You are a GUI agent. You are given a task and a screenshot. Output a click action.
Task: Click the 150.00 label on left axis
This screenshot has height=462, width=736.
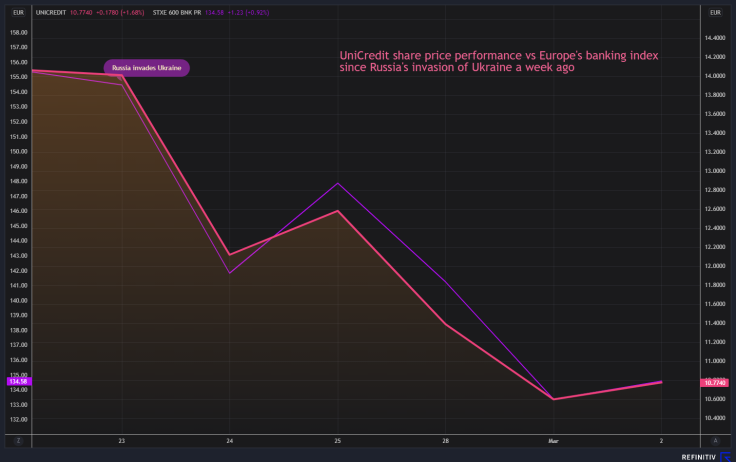click(x=19, y=152)
